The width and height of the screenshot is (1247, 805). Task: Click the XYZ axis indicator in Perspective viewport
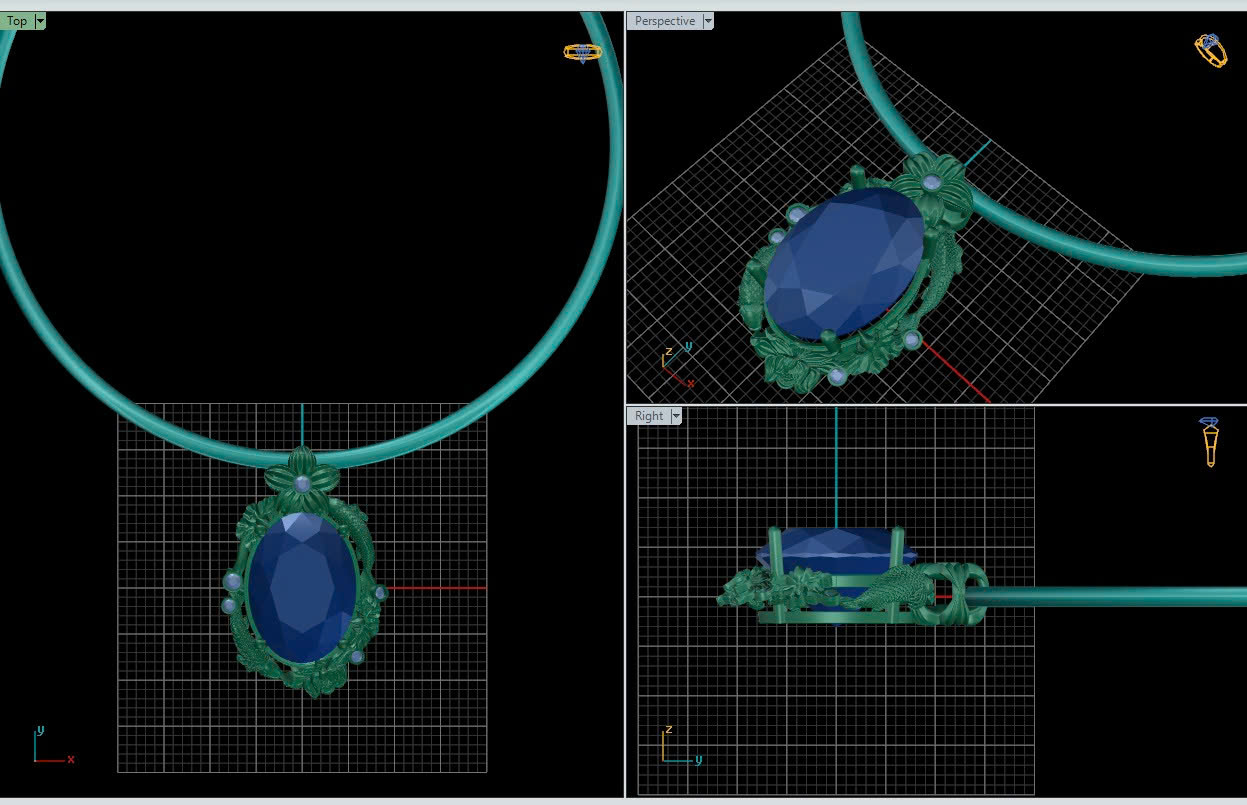pyautogui.click(x=677, y=365)
